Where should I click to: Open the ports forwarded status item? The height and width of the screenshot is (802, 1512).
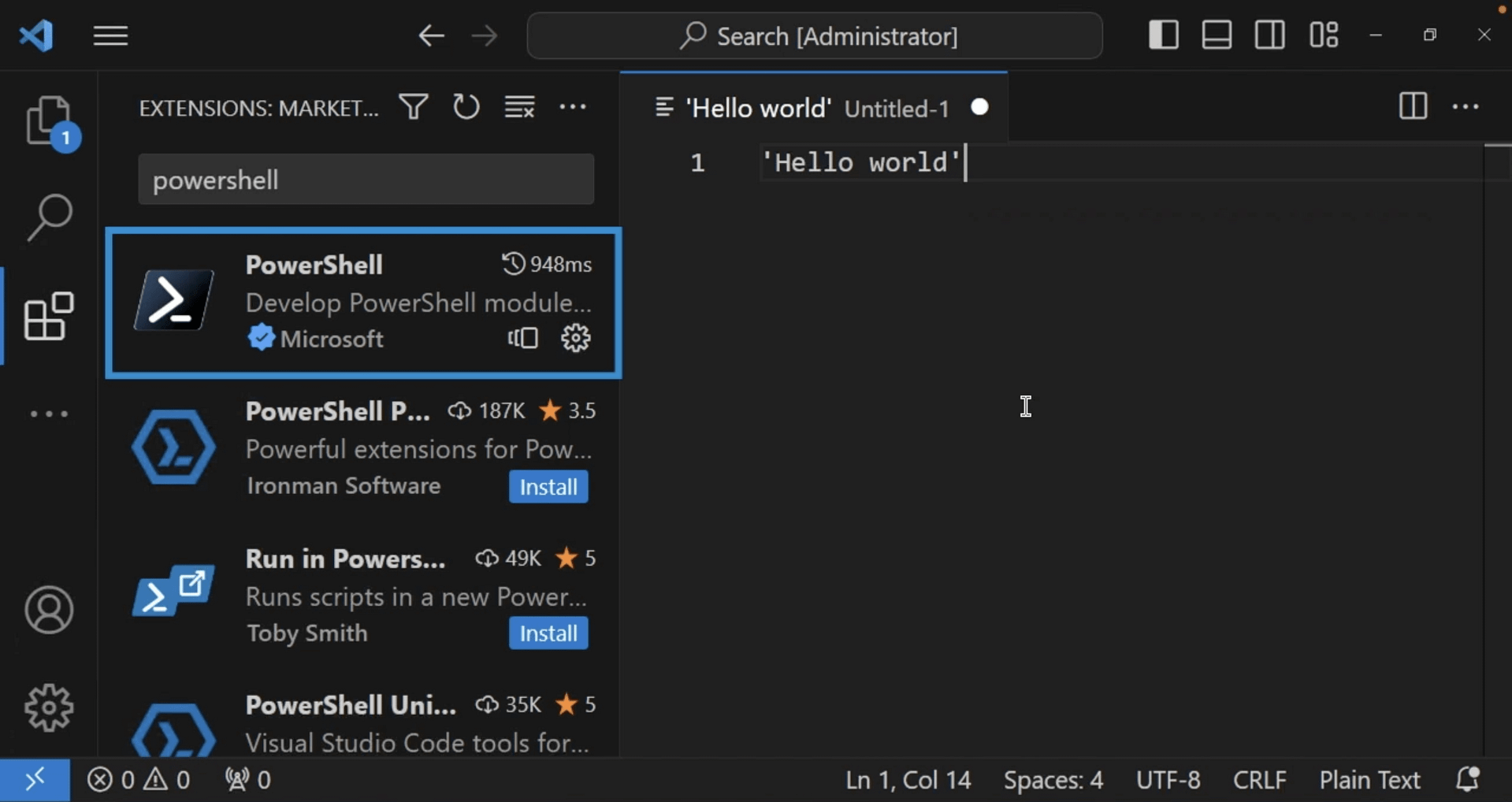[x=247, y=780]
